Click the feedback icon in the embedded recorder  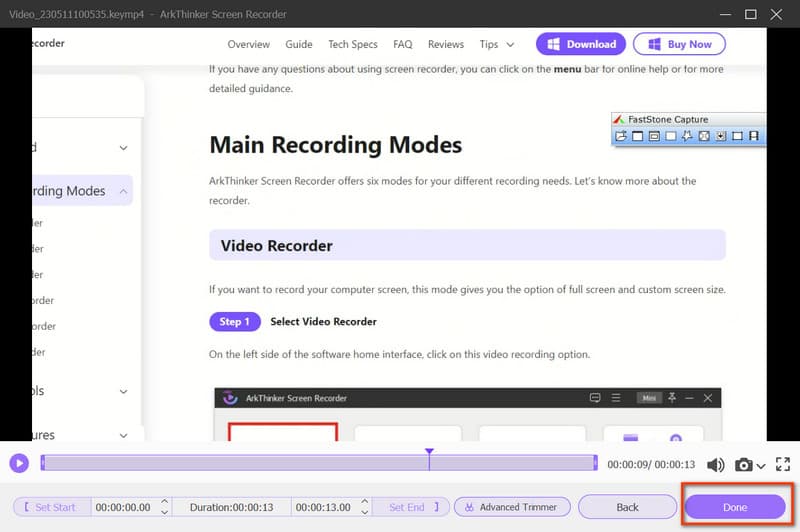tap(595, 398)
